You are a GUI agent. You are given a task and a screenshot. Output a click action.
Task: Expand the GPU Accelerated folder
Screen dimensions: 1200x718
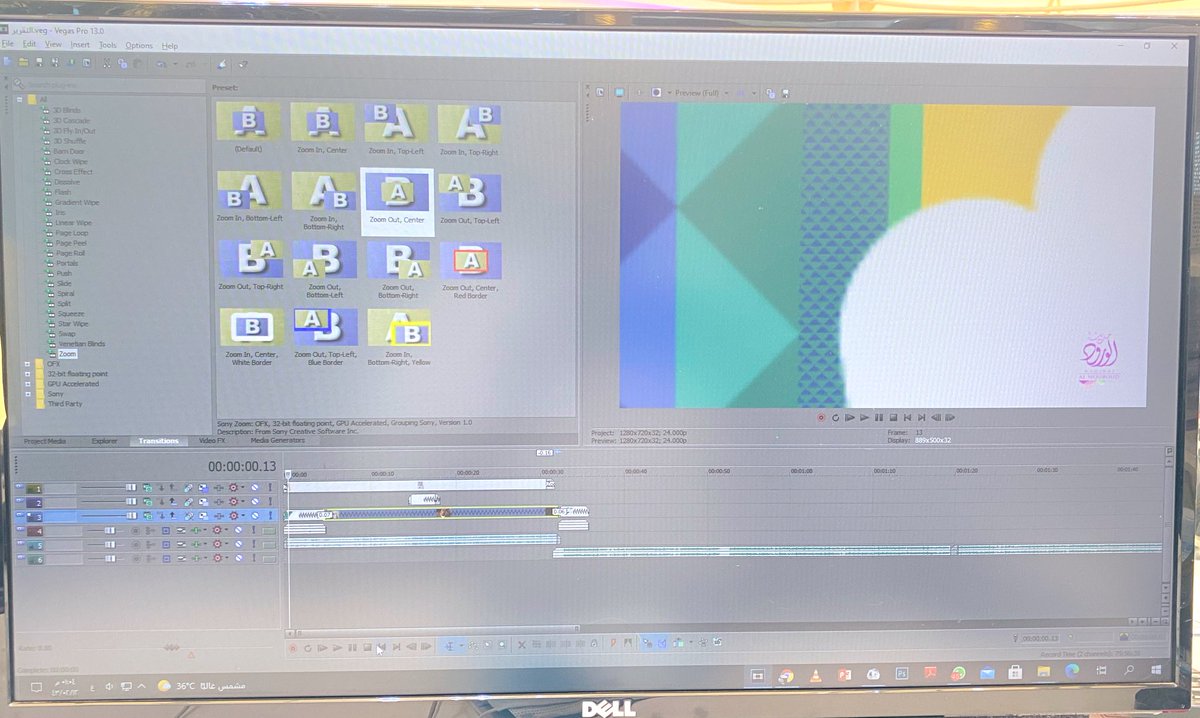pyautogui.click(x=27, y=384)
